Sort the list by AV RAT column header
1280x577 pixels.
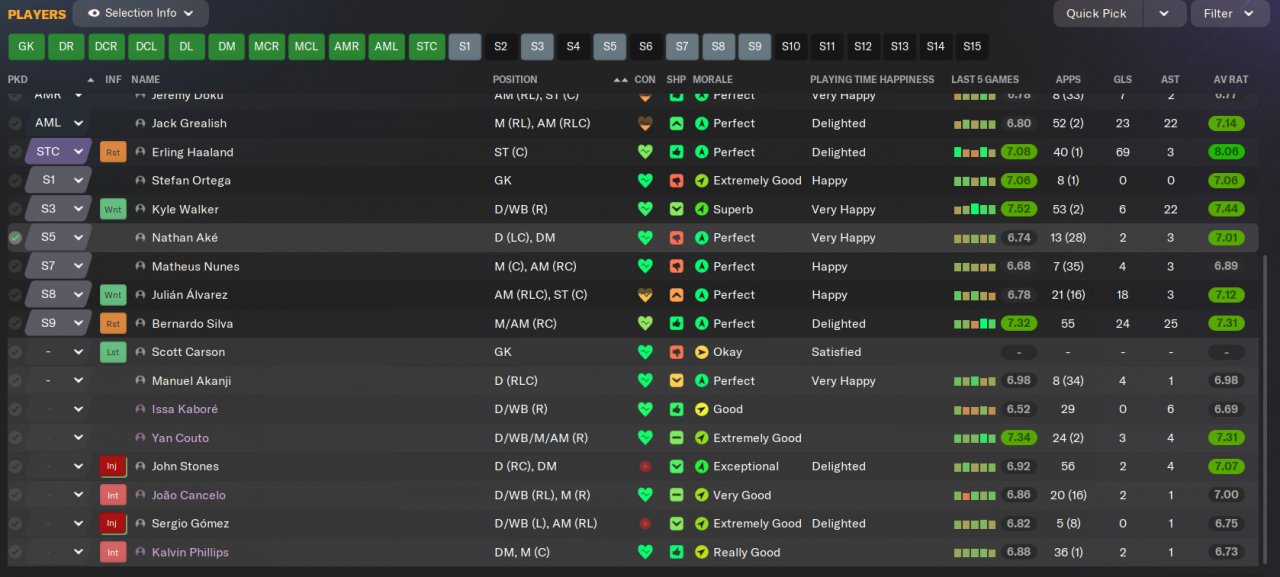pyautogui.click(x=1230, y=79)
